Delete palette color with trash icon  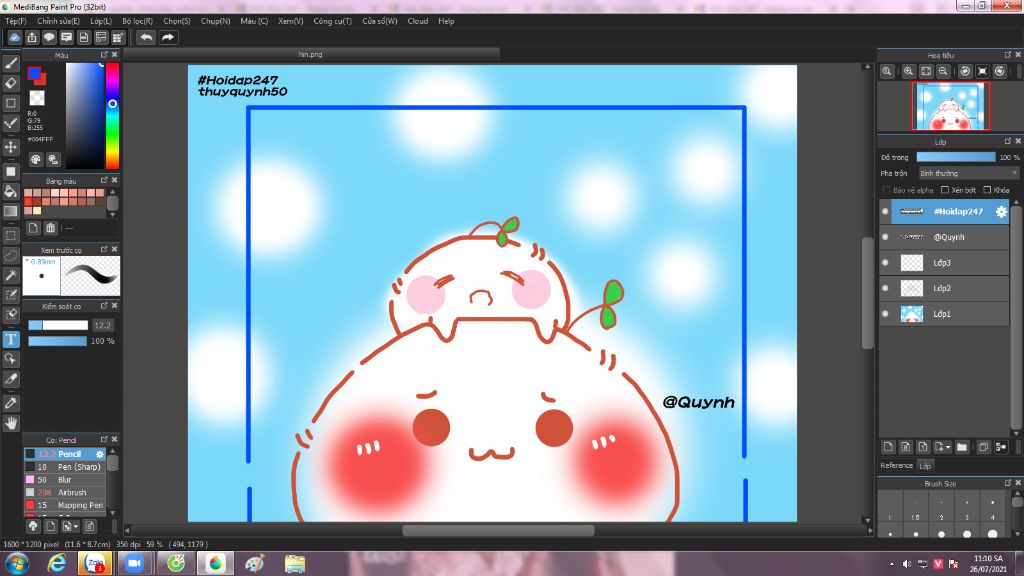point(50,228)
